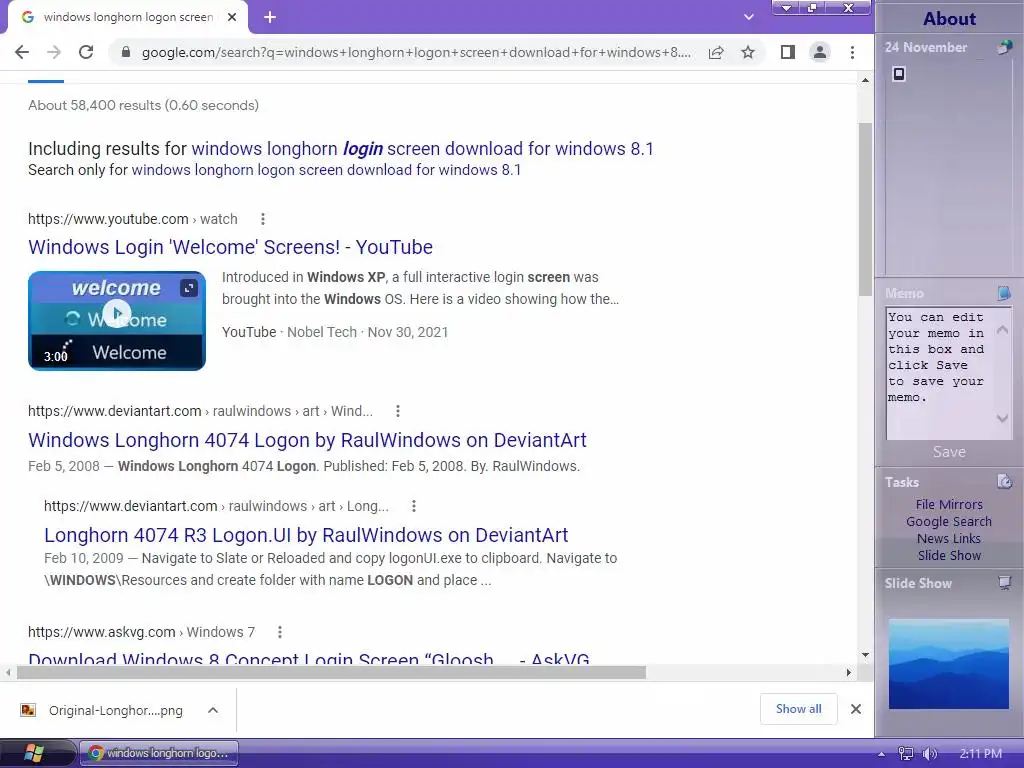Open options for first DeviantArt result
Screen dimensions: 1024x768
398,411
